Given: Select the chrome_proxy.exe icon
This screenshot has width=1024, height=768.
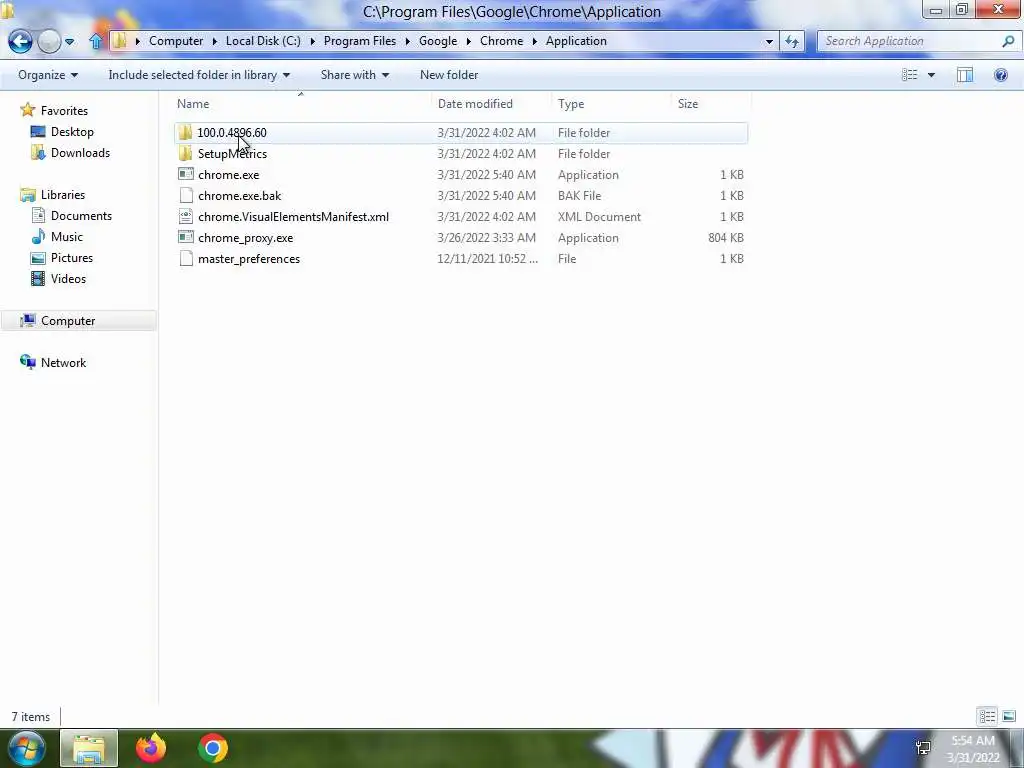Looking at the screenshot, I should click(x=186, y=238).
